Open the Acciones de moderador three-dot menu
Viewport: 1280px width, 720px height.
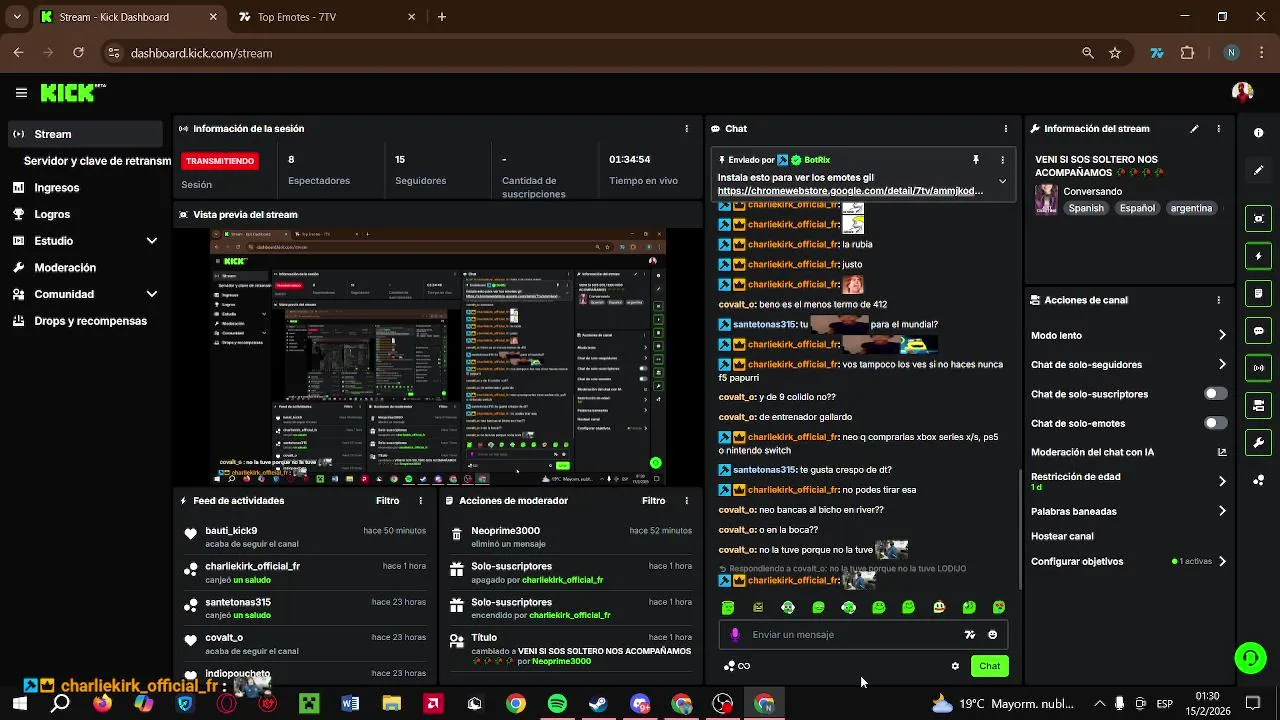[x=686, y=501]
